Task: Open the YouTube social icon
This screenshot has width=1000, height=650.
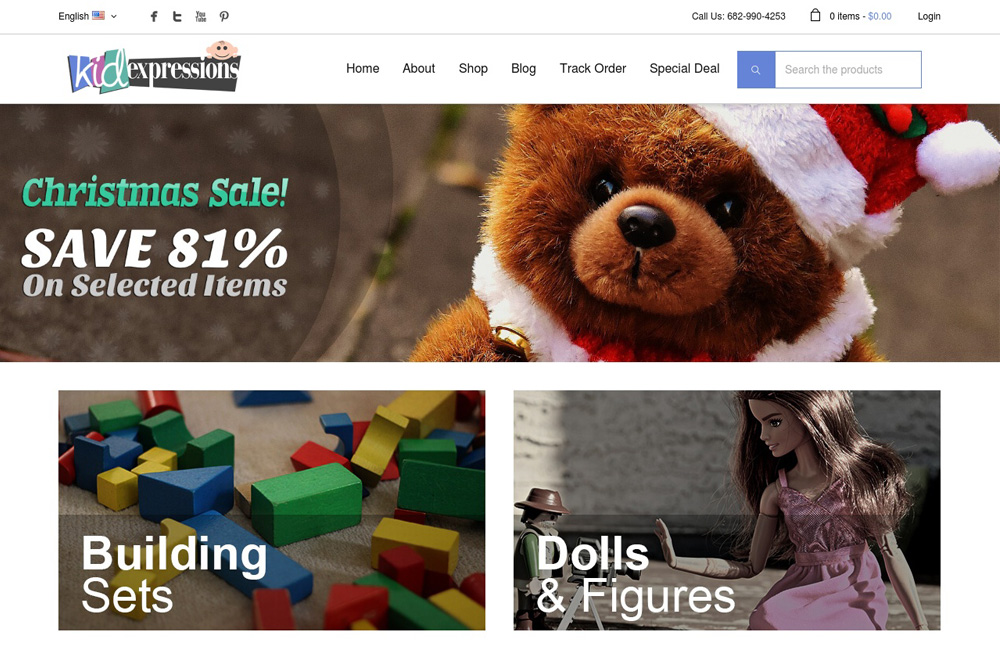Action: (x=200, y=17)
